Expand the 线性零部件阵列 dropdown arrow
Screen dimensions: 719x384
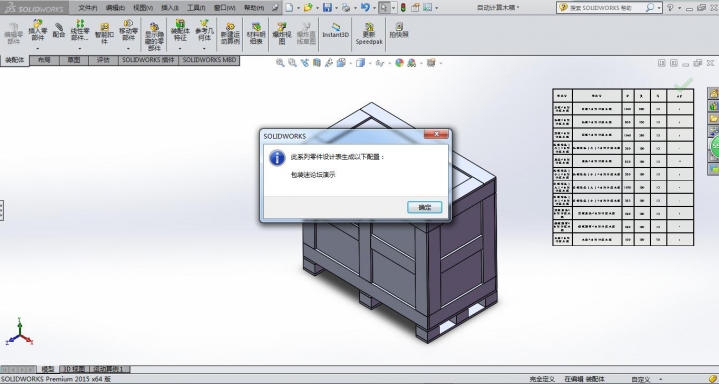click(x=80, y=48)
